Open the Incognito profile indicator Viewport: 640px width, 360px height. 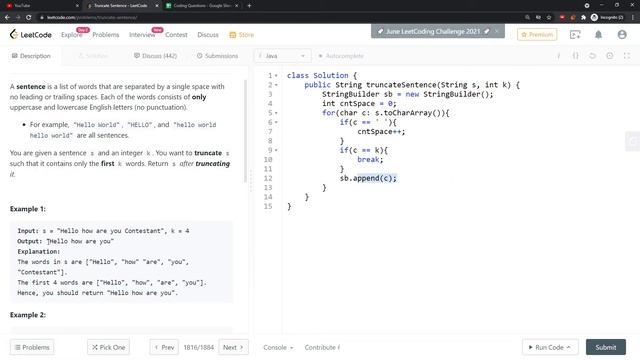coord(607,17)
